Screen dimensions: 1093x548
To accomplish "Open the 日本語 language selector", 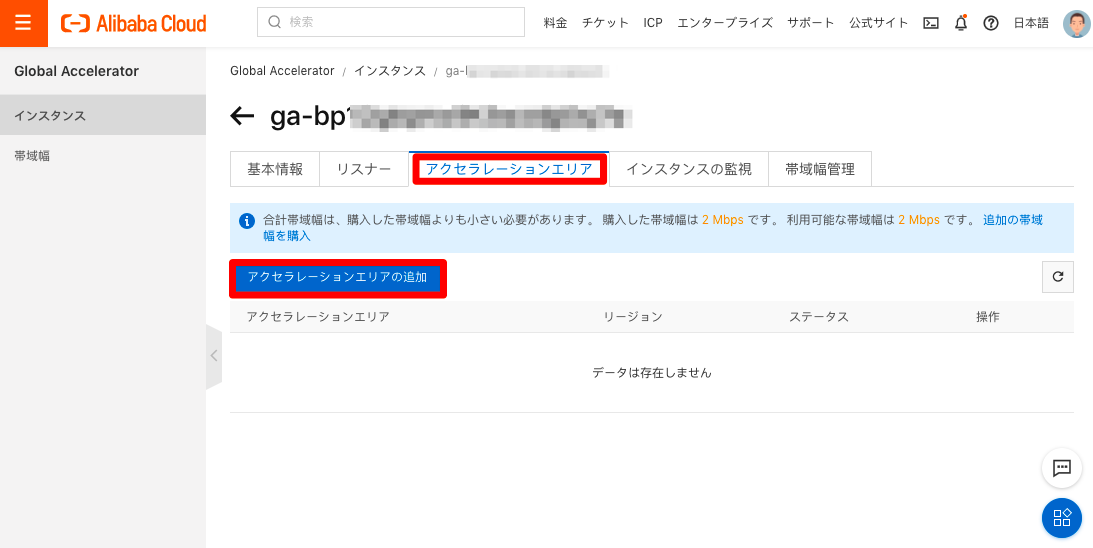I will click(x=1031, y=23).
